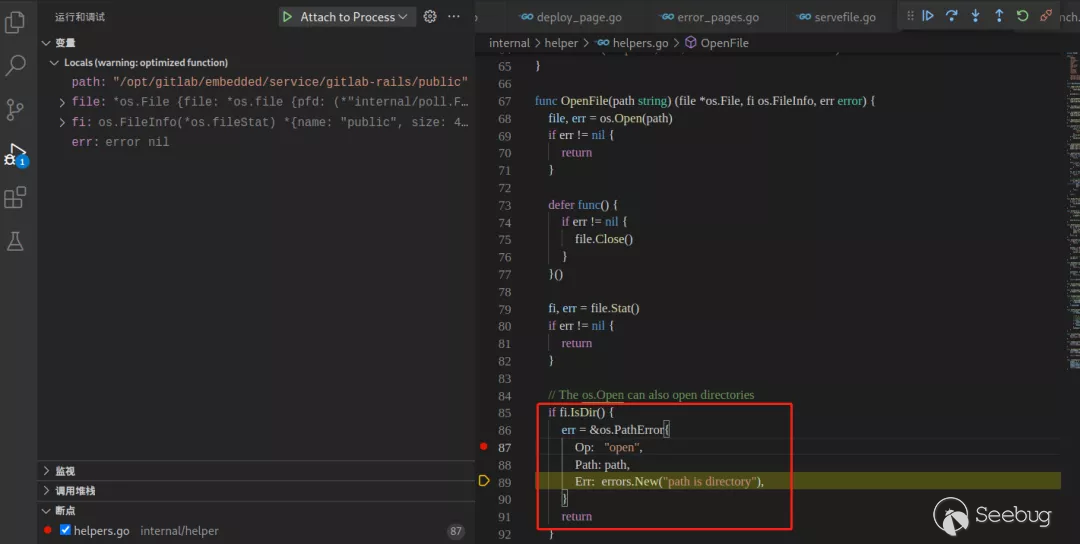Select the path variable row
1080x544 pixels.
(x=256, y=82)
